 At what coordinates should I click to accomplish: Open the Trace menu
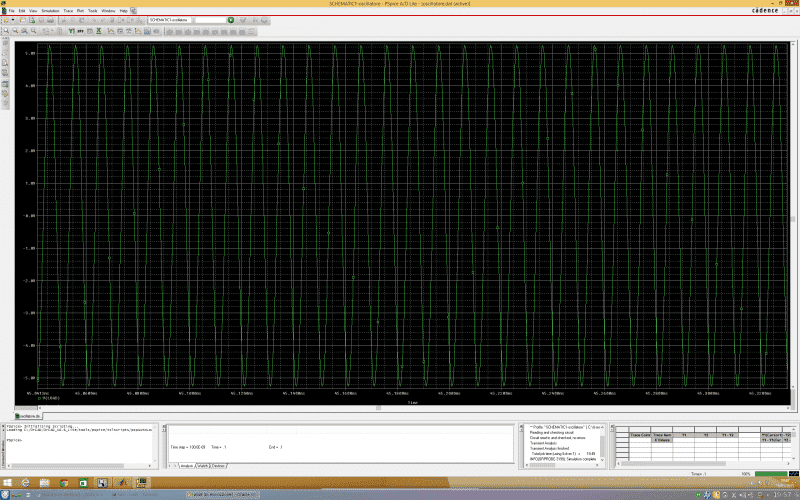point(67,10)
